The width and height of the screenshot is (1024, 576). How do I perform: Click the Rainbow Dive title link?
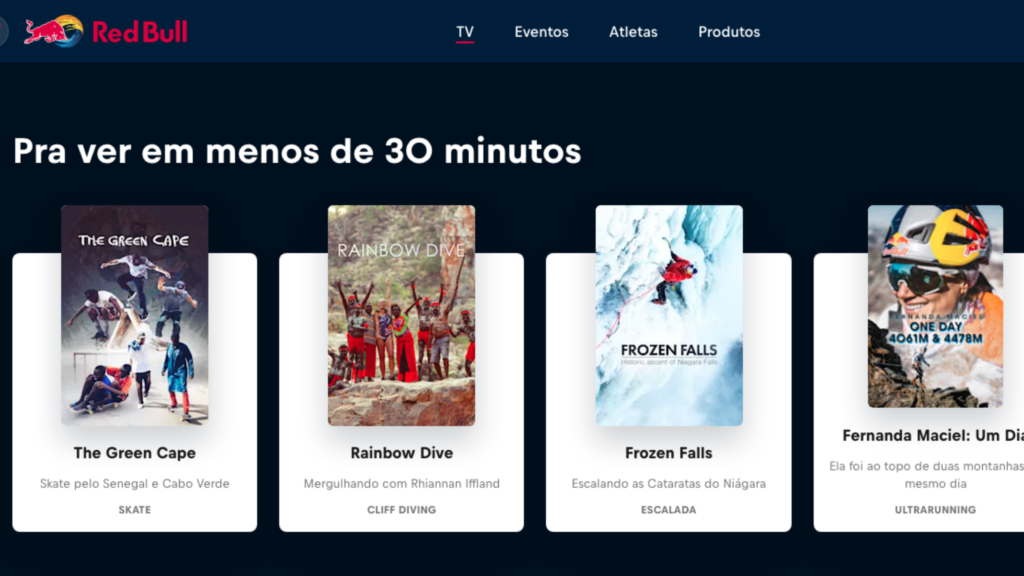[x=402, y=453]
